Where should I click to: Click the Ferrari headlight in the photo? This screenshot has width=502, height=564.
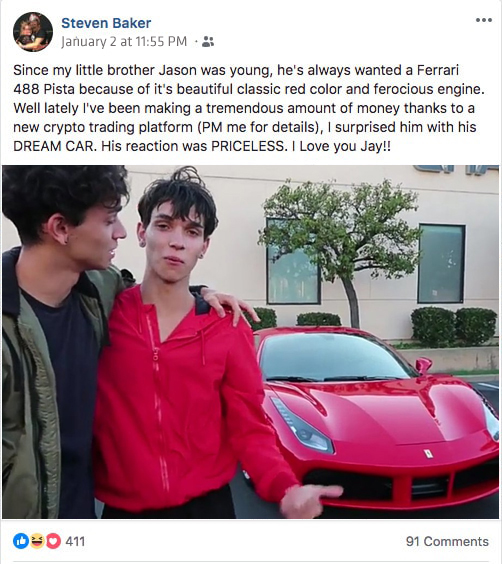coord(302,426)
